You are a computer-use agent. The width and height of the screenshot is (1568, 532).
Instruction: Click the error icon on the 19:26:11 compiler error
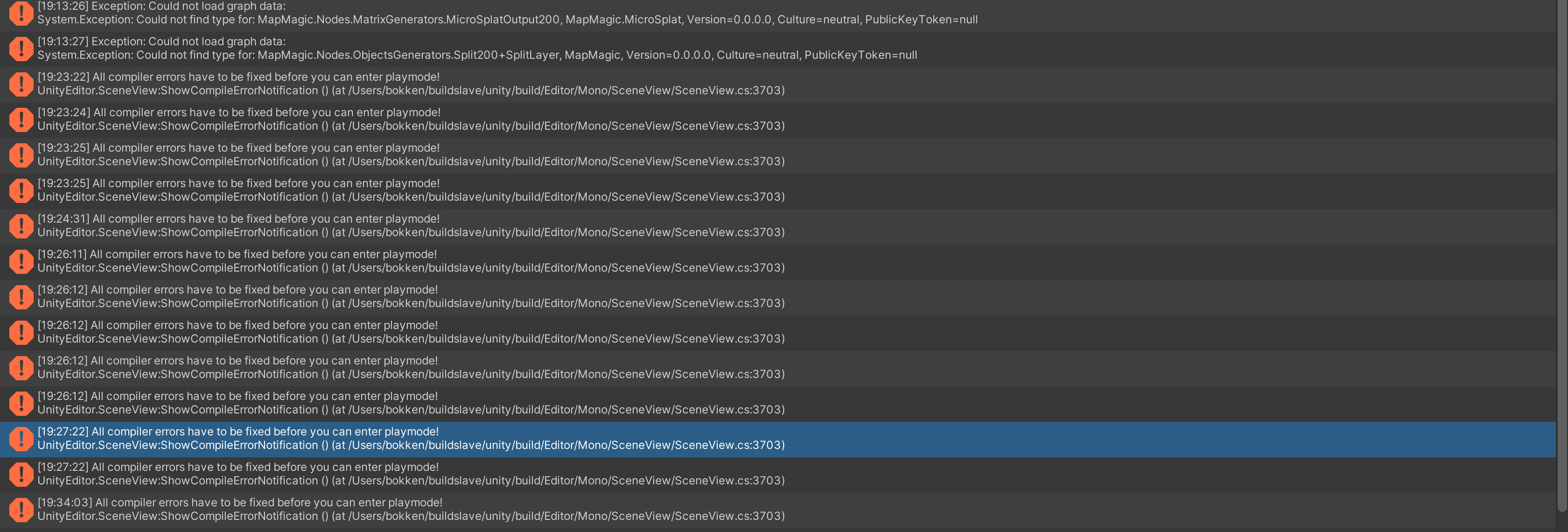click(21, 260)
